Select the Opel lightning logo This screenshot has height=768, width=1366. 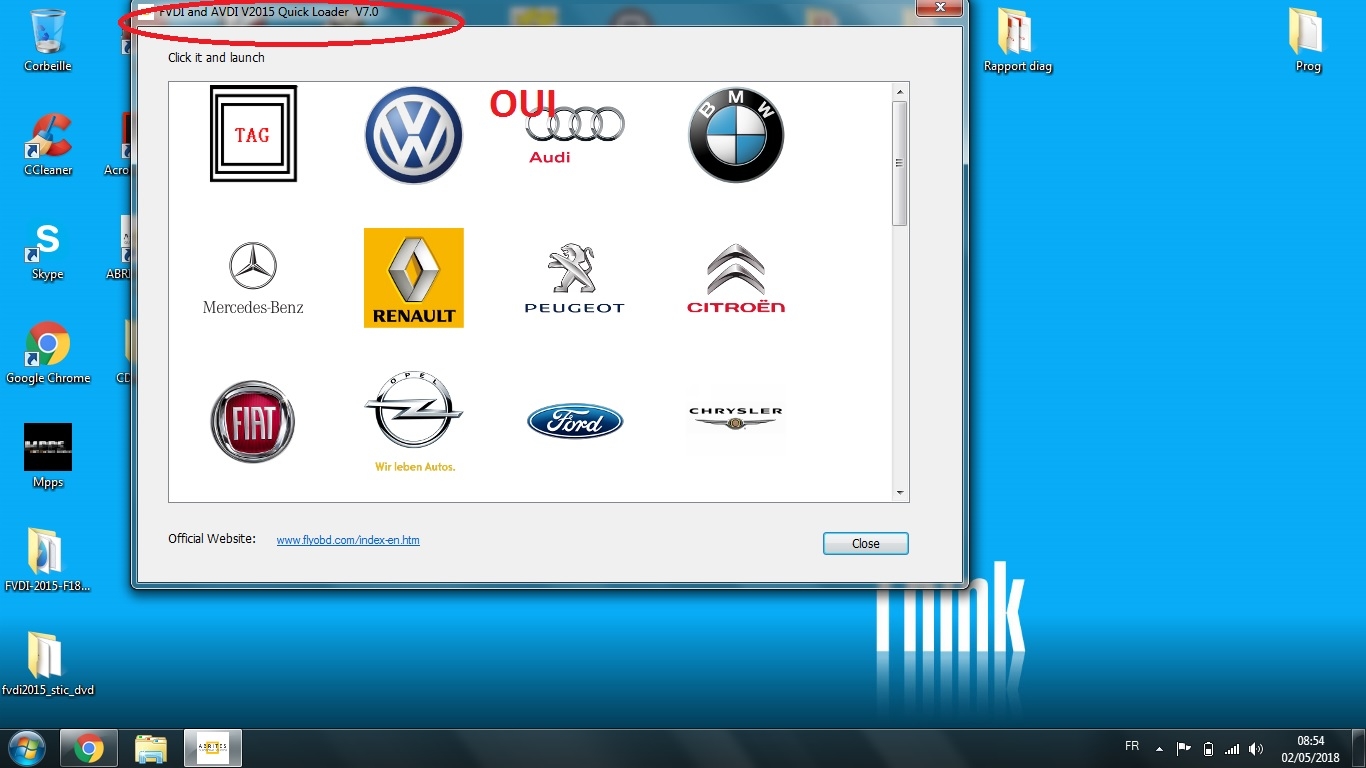point(414,421)
